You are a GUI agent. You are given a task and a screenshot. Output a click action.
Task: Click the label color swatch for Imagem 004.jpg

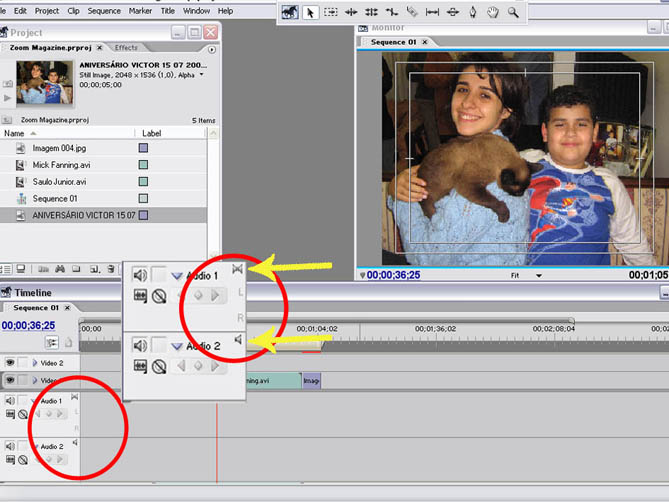(143, 148)
